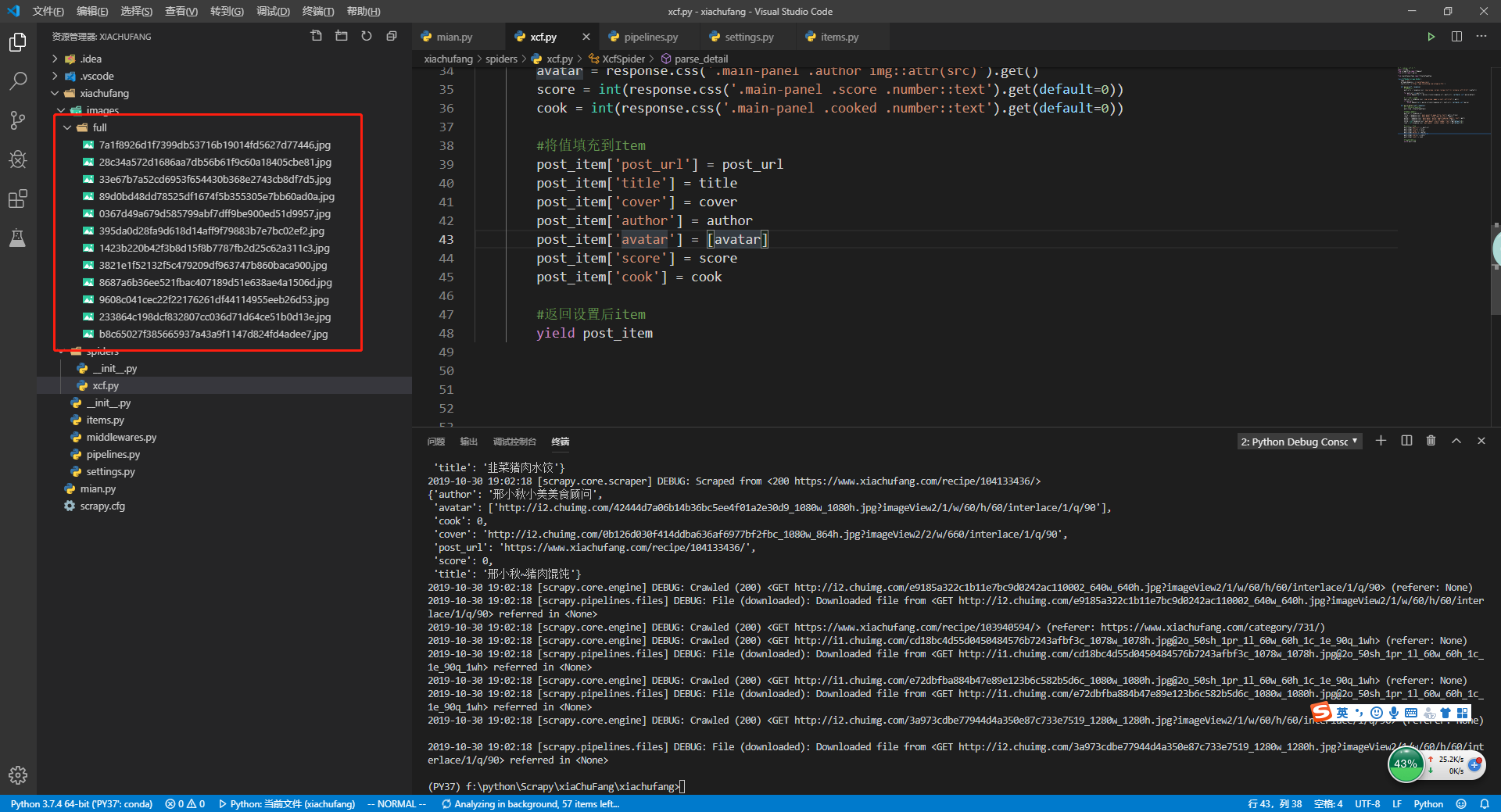The image size is (1501, 812).
Task: Close the xcf.py editor tab
Action: click(586, 37)
